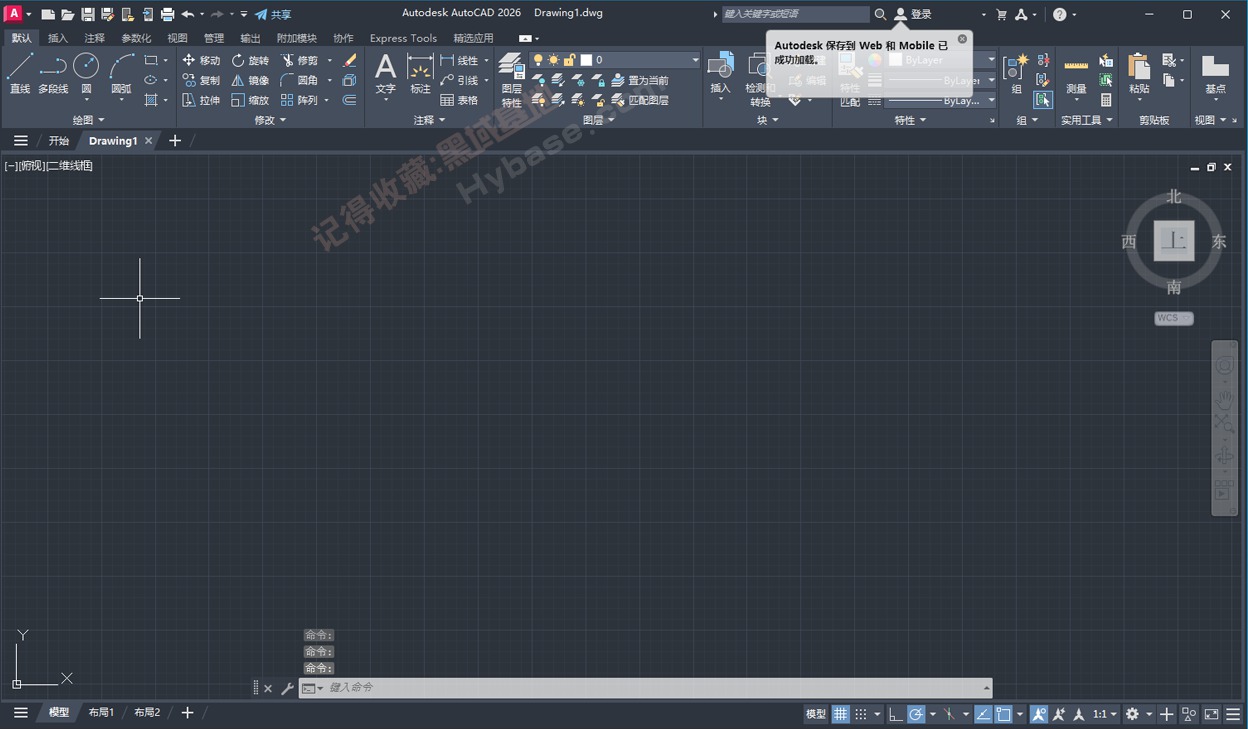Toggle ortho mode in status bar

tap(896, 714)
